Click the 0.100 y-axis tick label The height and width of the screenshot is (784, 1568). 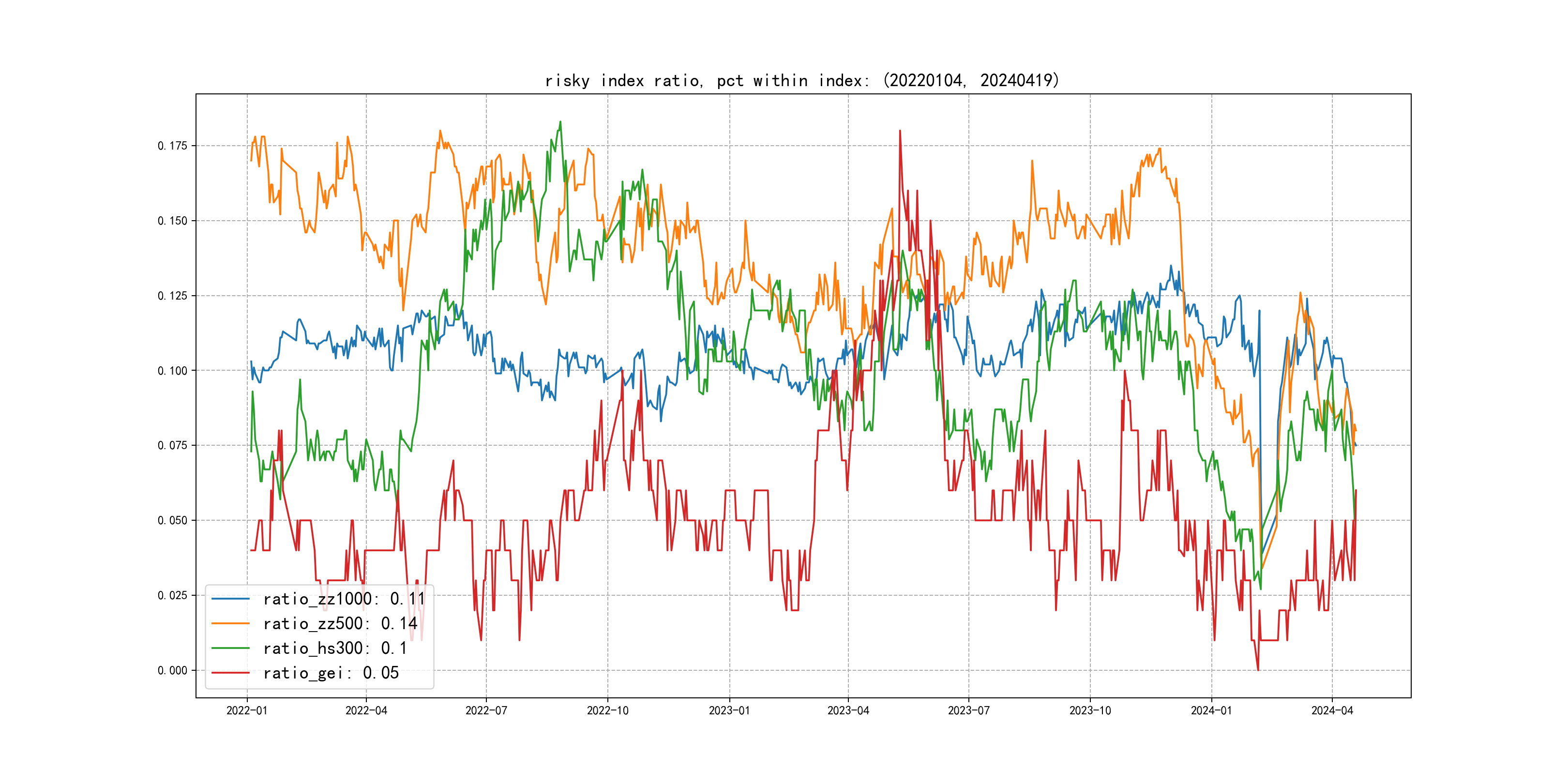[172, 371]
